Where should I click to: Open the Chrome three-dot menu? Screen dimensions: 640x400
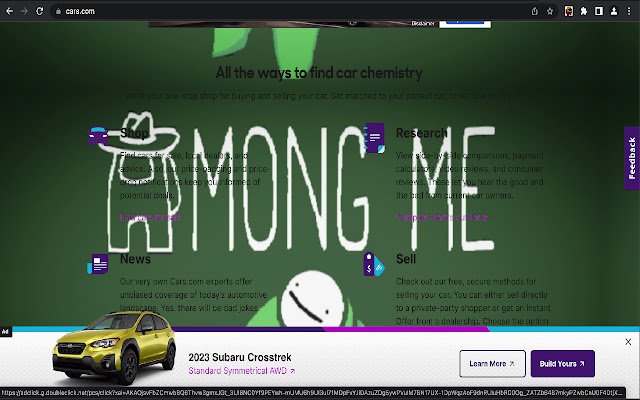[629, 11]
